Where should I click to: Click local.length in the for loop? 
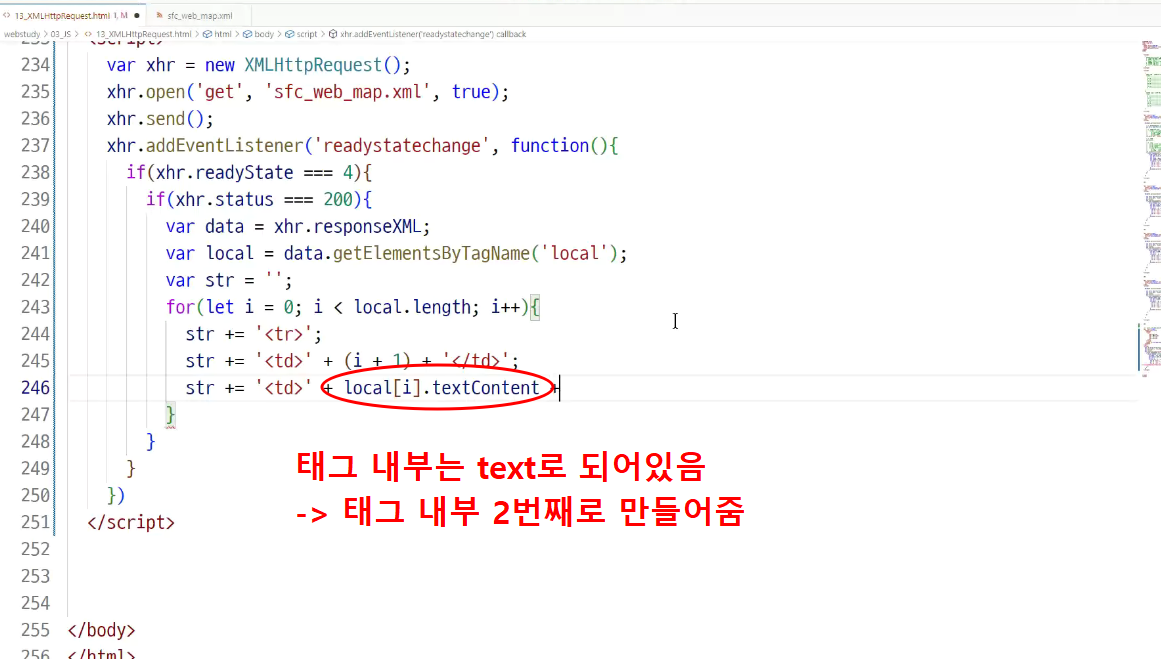(x=412, y=307)
